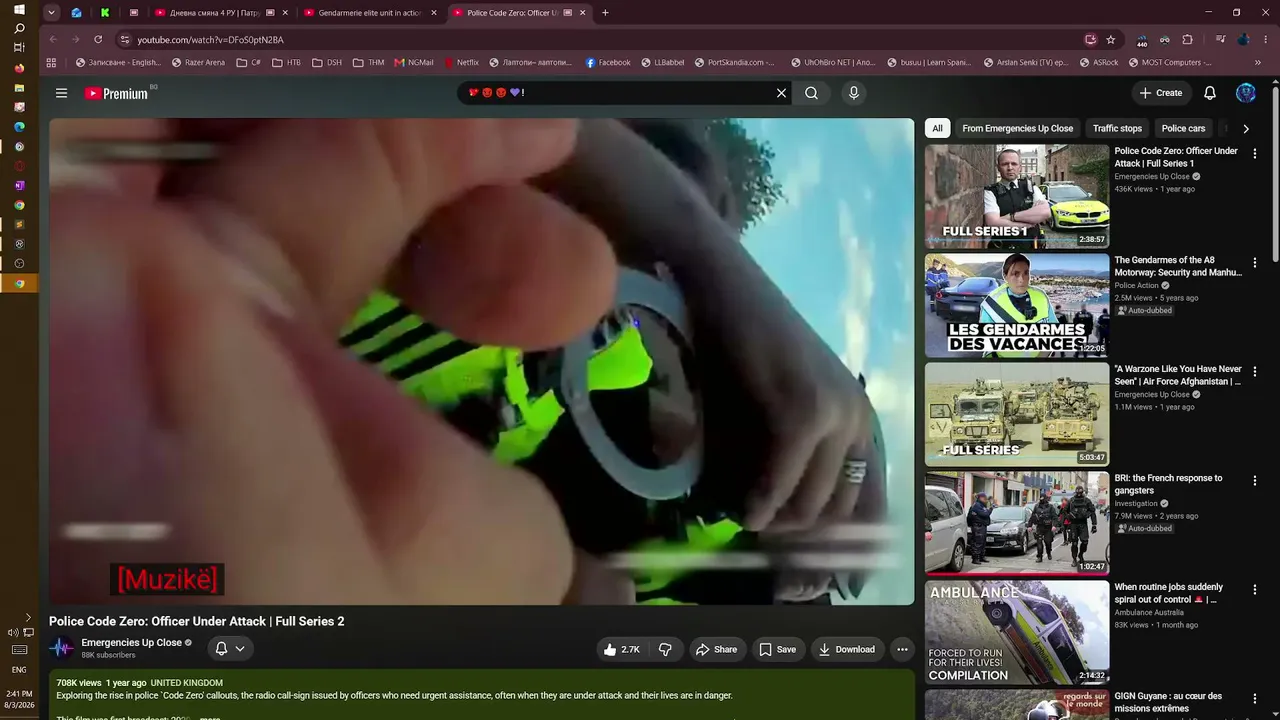Select the Police cars chip
This screenshot has height=720, width=1280.
1183,128
